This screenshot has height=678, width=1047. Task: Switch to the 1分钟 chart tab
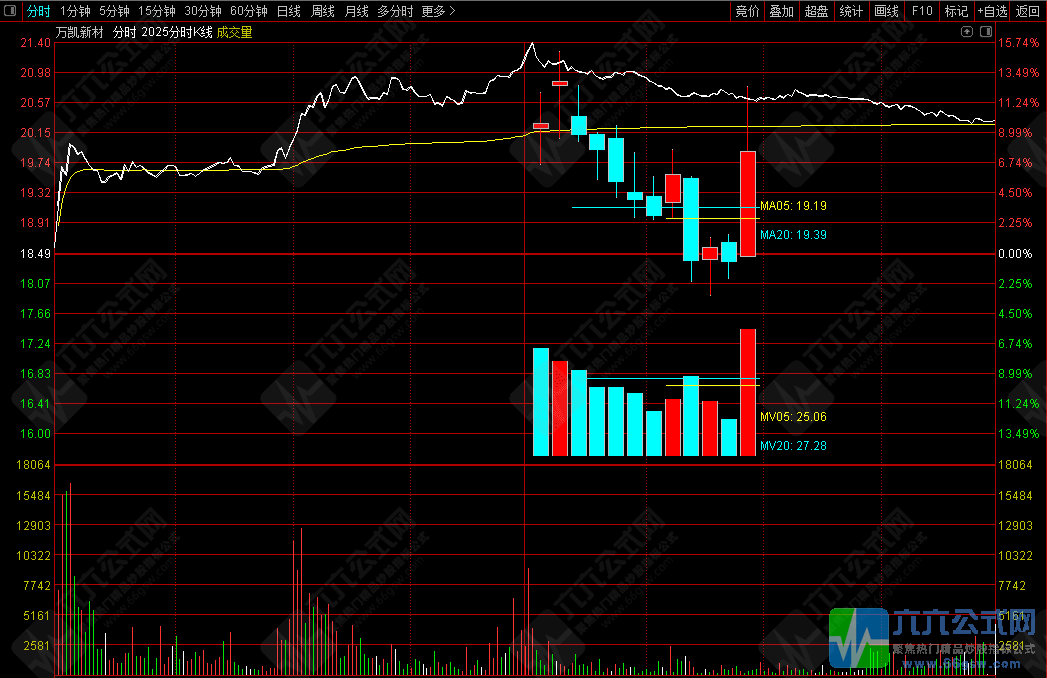tap(75, 11)
